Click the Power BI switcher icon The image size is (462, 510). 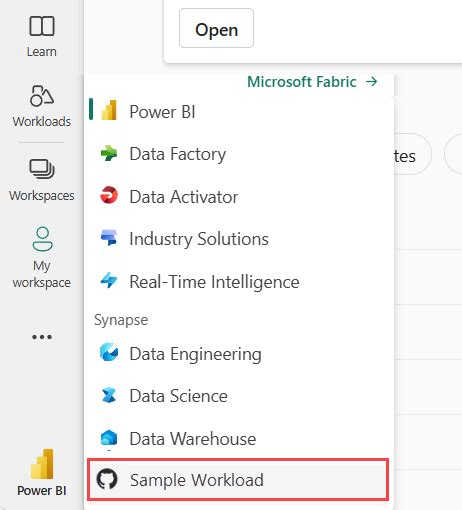(x=42, y=464)
